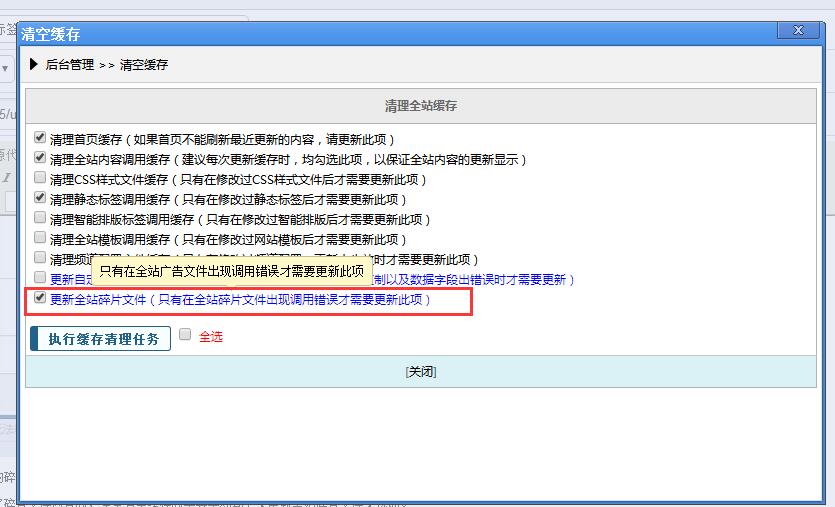The width and height of the screenshot is (835, 507).
Task: Enable the 清理CSS样式文件缓存 checkbox
Action: [40, 178]
